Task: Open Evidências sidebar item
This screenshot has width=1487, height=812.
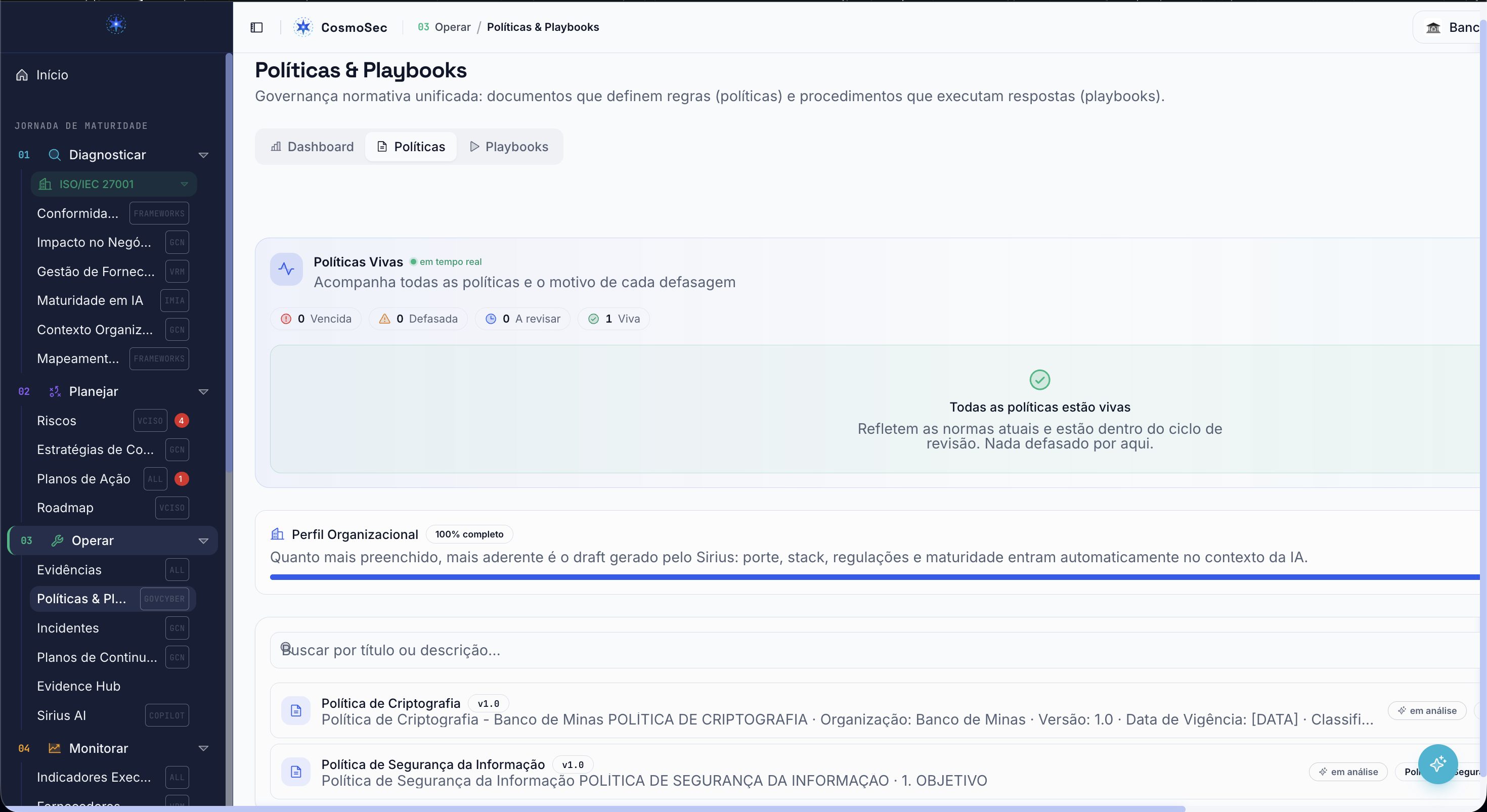Action: tap(113, 570)
